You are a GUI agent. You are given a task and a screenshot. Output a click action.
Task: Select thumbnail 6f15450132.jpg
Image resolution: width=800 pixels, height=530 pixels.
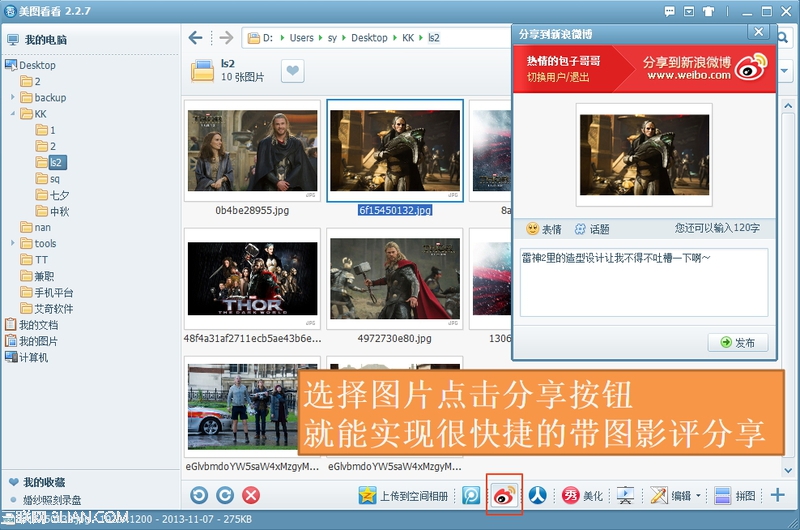(x=395, y=150)
